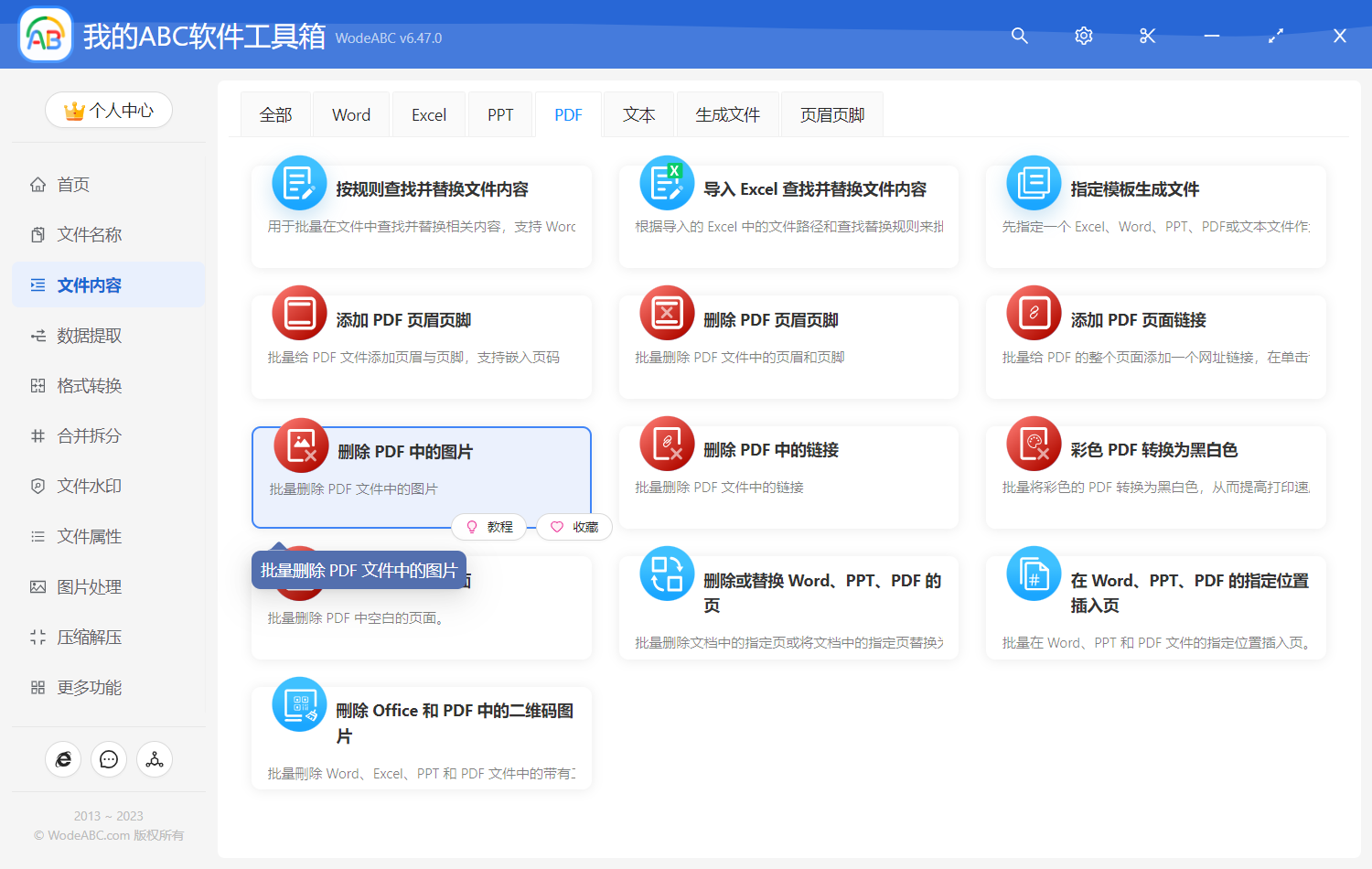
Task: Open the 页眉页脚 tab
Action: pos(831,115)
